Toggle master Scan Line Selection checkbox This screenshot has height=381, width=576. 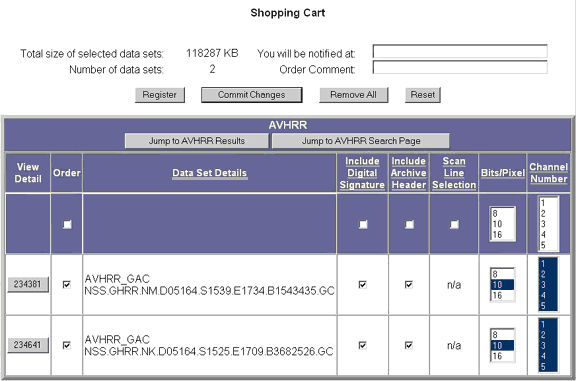click(x=454, y=224)
